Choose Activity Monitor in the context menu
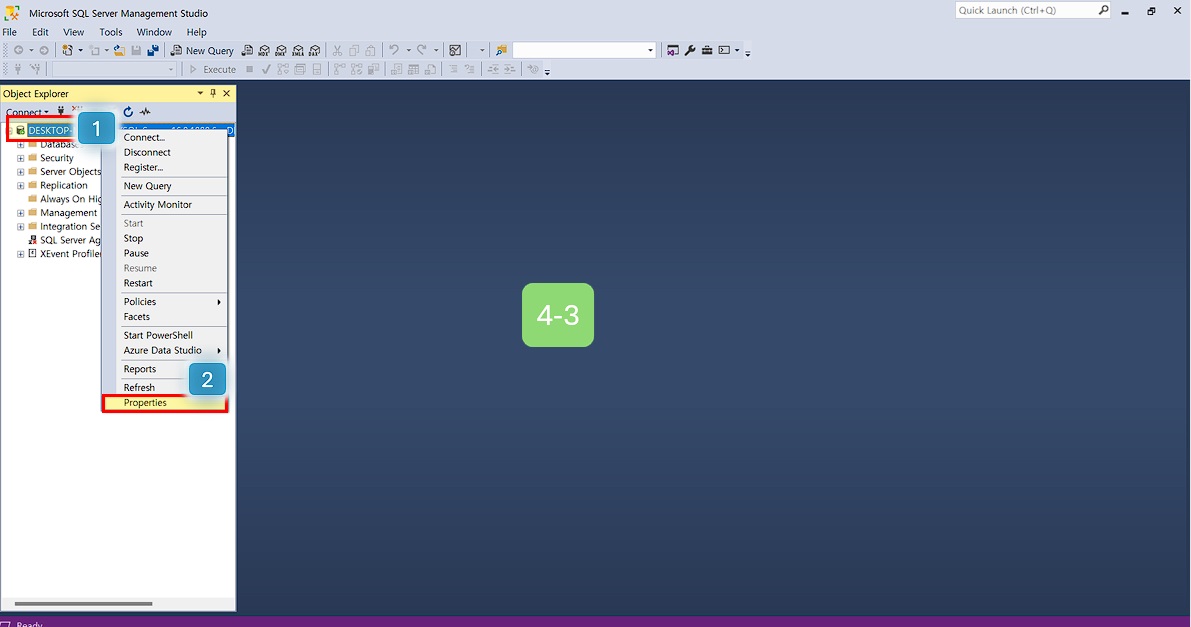Viewport: 1191px width, 627px height. pos(165,204)
